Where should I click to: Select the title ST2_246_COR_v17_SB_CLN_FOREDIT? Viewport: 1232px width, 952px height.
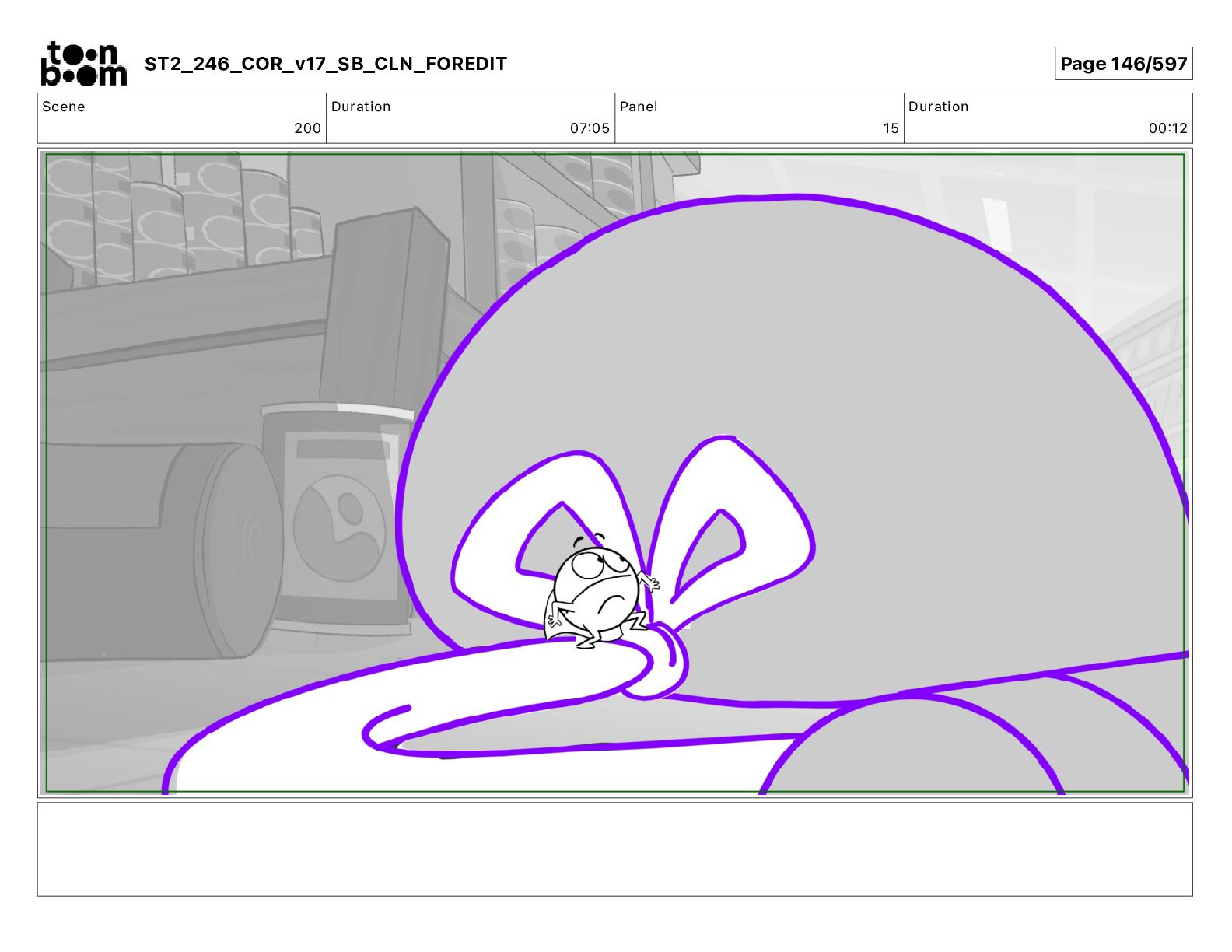pyautogui.click(x=325, y=64)
